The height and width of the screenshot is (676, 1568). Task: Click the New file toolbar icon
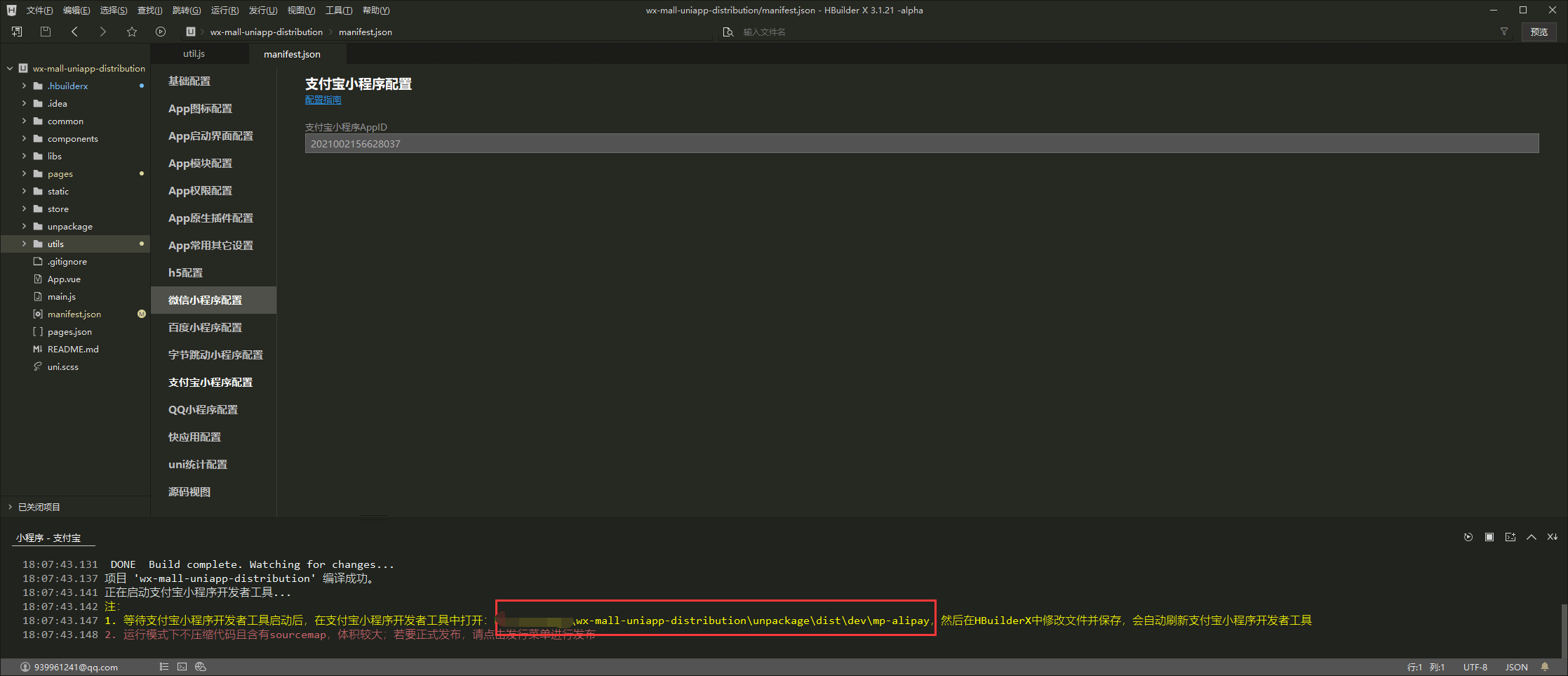(17, 32)
